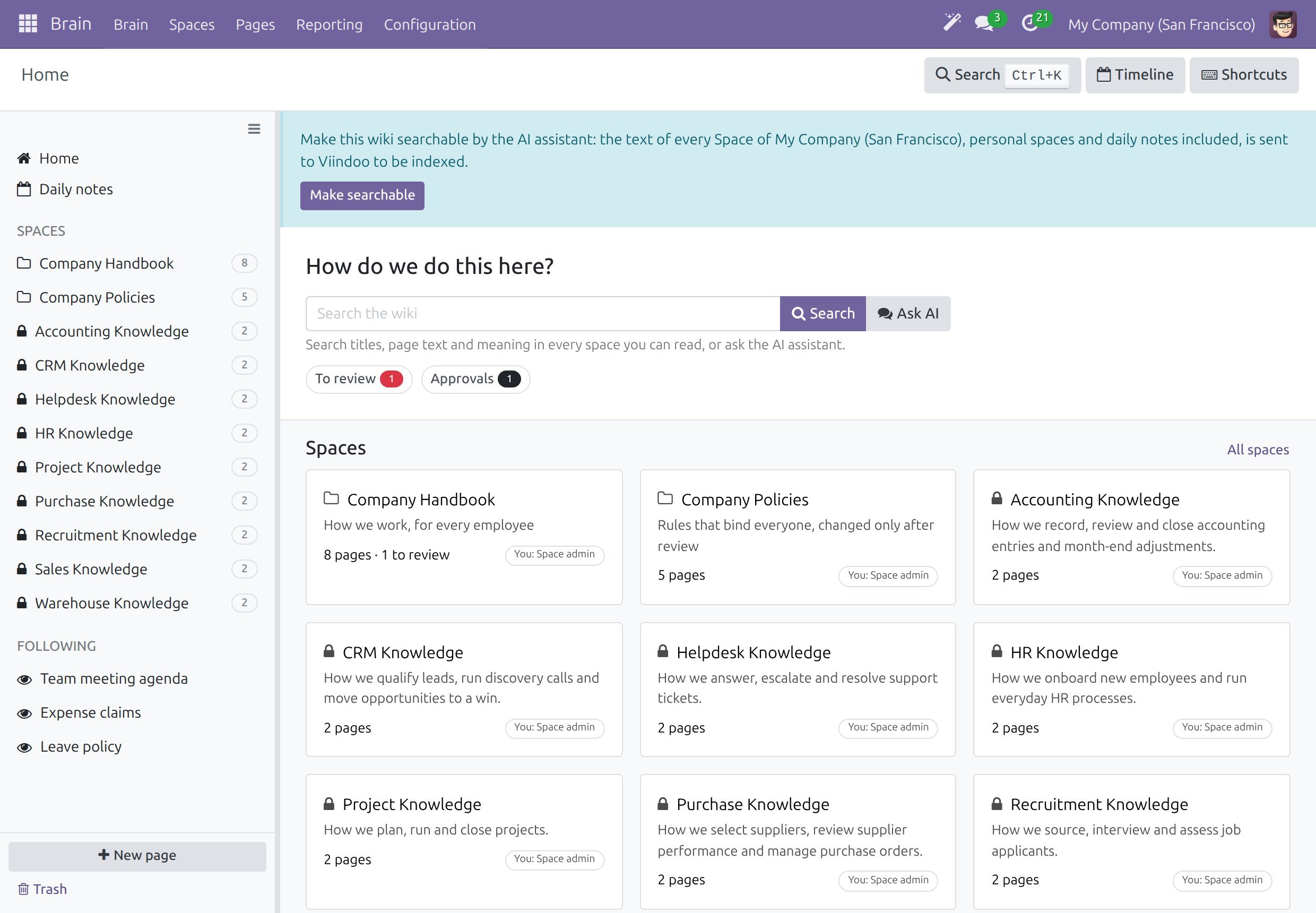The width and height of the screenshot is (1316, 913).
Task: Click the folder icon on Company Policies card
Action: point(665,498)
